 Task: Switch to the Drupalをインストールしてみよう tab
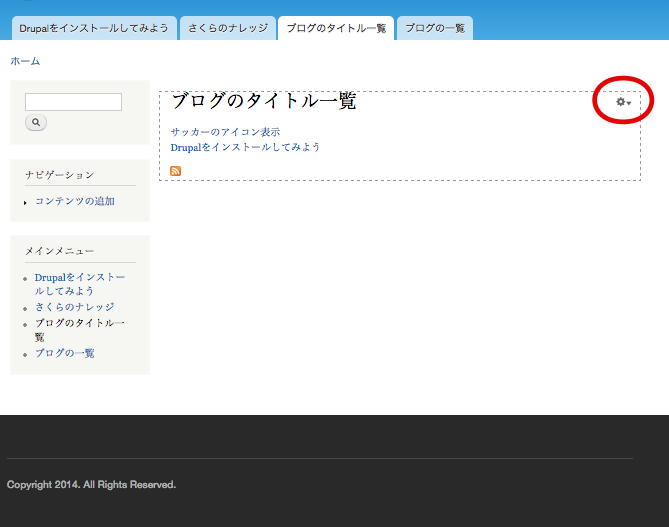[x=94, y=28]
